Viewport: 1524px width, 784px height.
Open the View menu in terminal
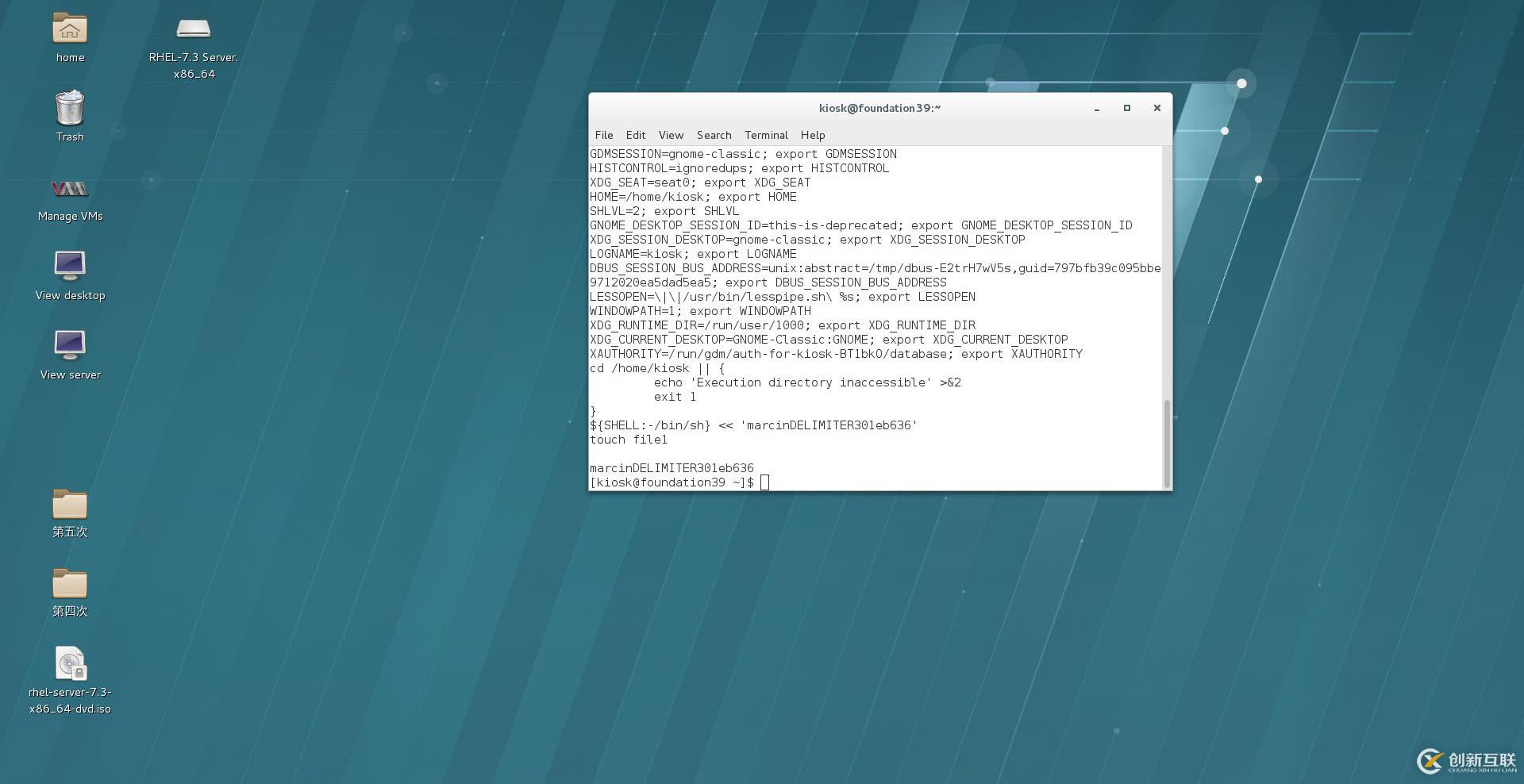pos(671,135)
